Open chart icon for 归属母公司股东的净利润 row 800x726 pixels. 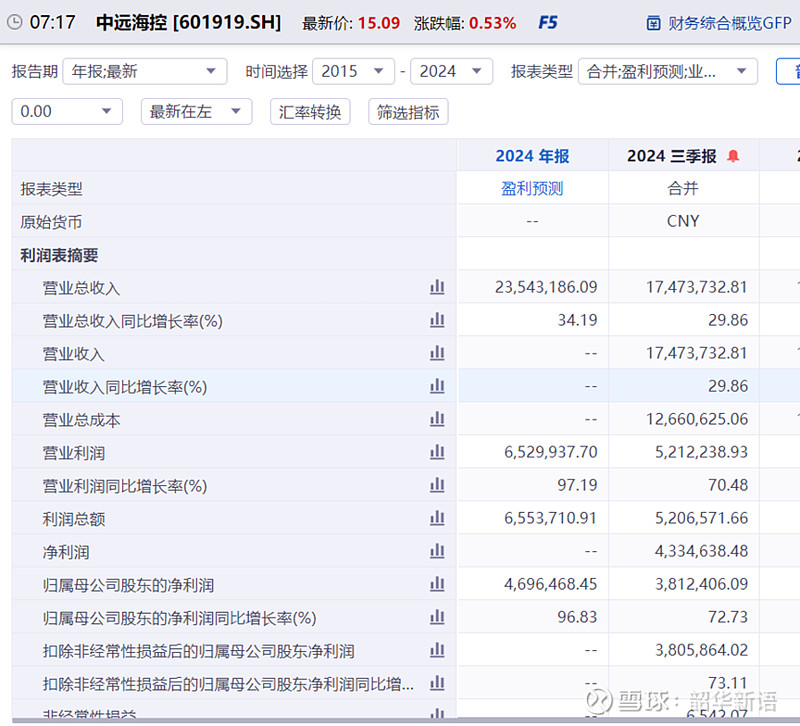pyautogui.click(x=437, y=584)
